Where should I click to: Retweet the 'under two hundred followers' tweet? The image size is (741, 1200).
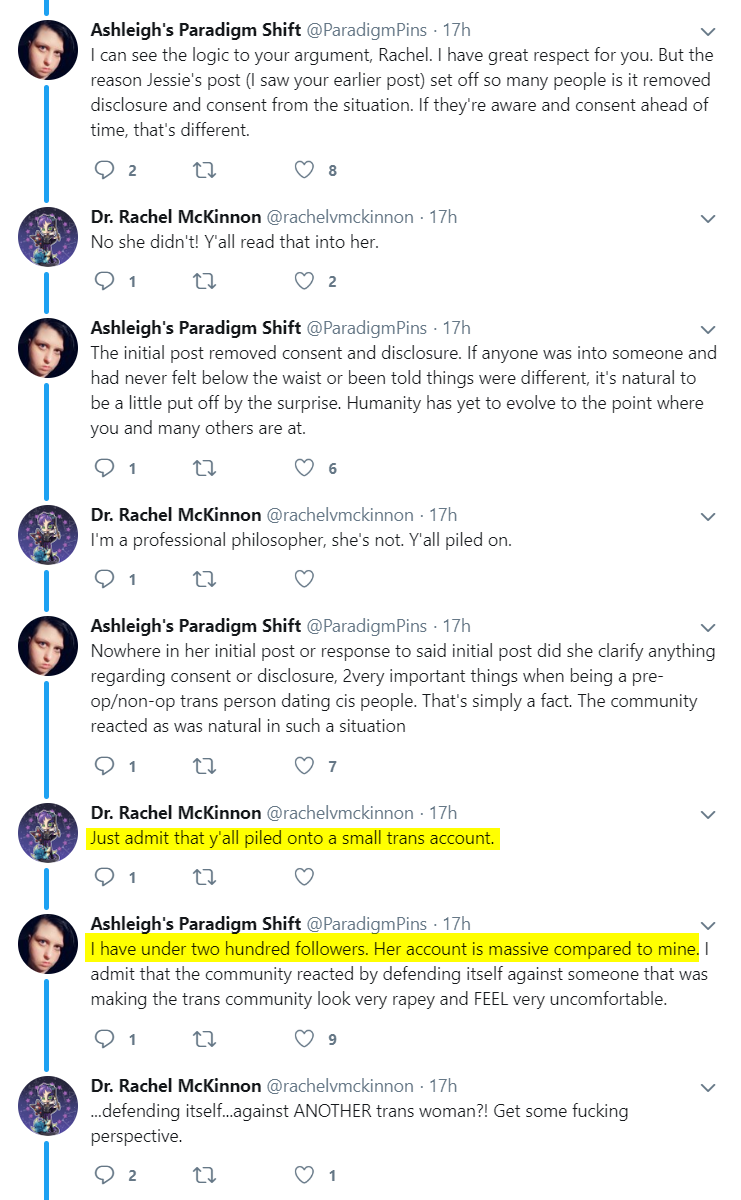click(205, 1039)
